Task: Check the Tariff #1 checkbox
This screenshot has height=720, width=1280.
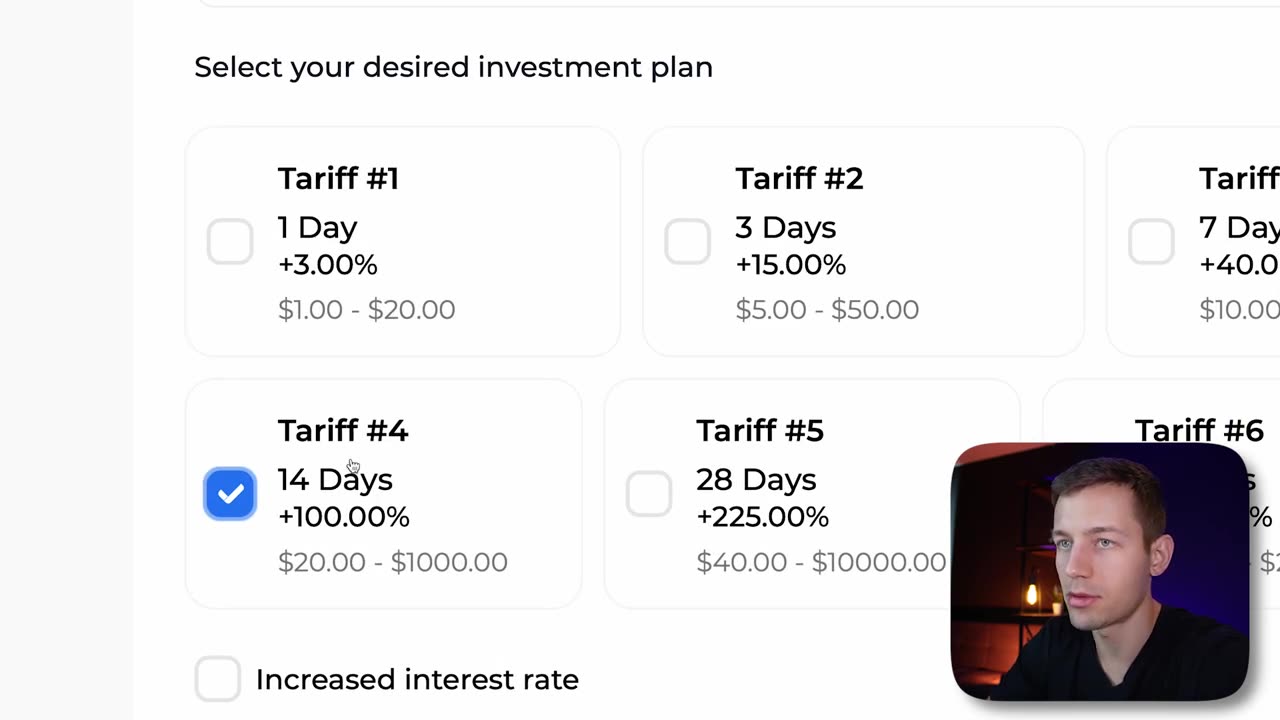Action: click(230, 242)
